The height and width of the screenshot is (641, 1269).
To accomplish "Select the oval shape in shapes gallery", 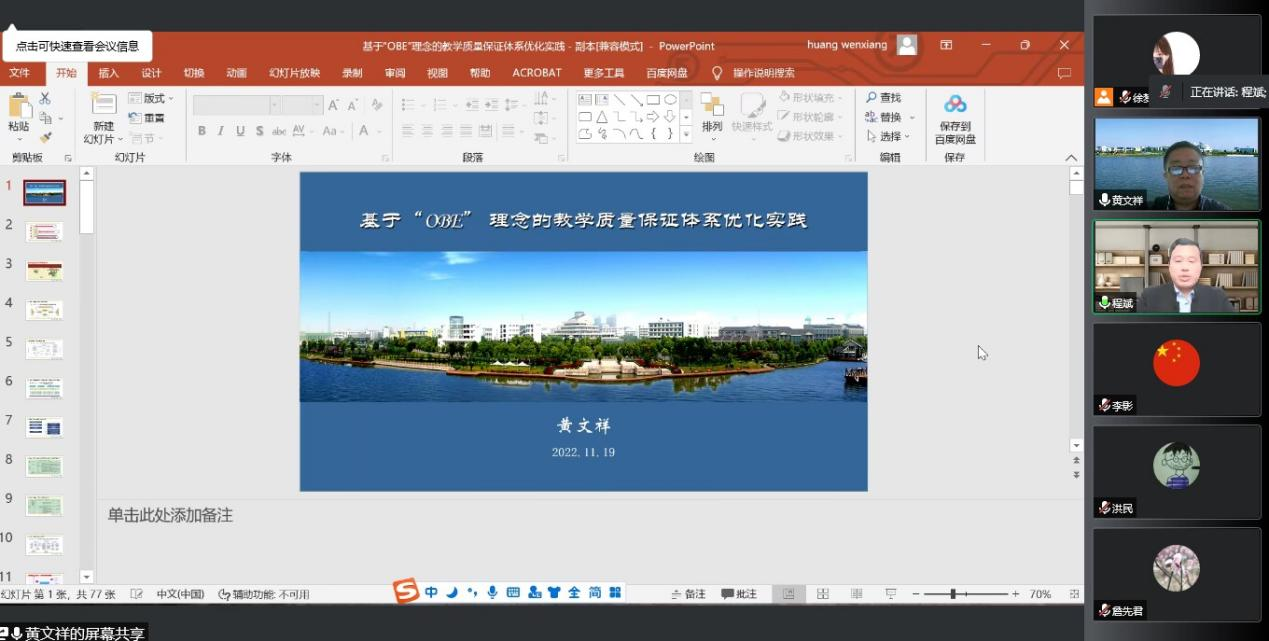I will tap(670, 99).
